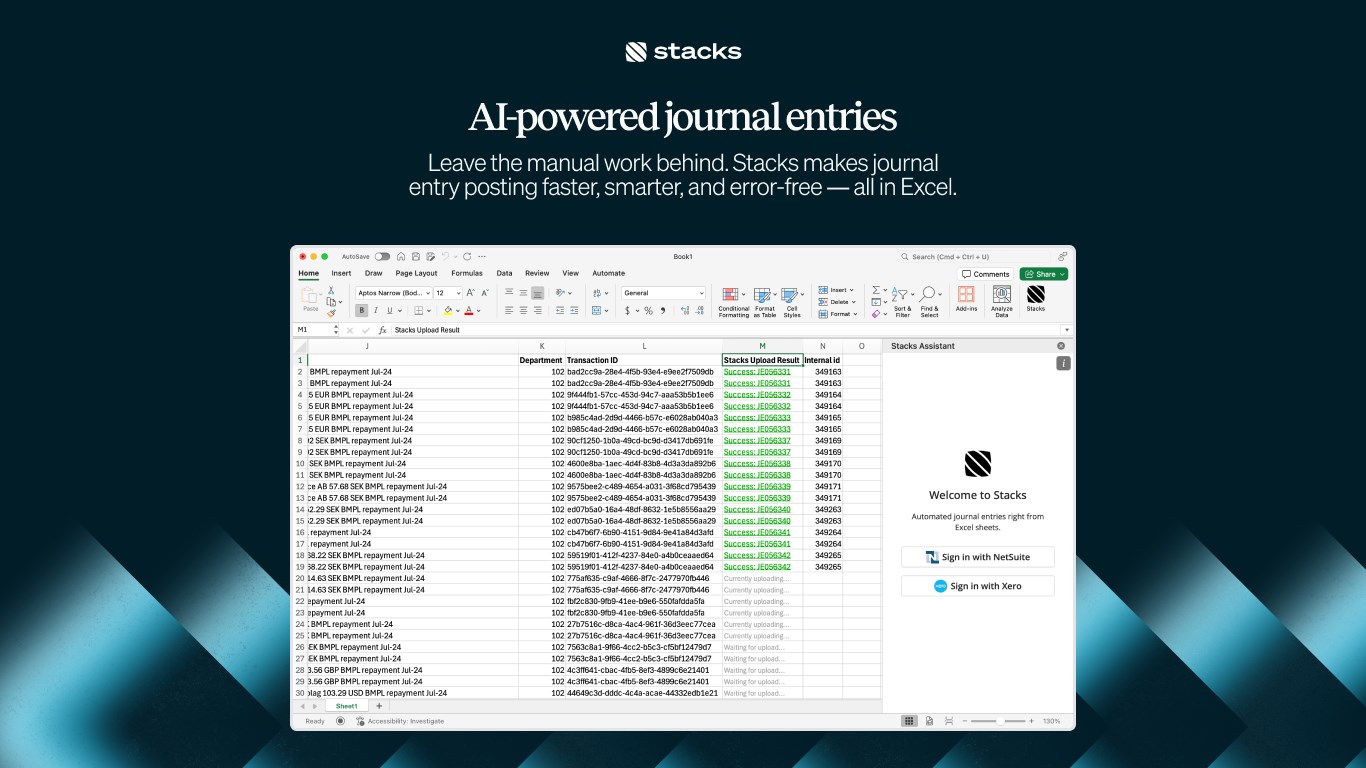
Task: Click the Insert Function fx icon
Action: (x=382, y=330)
